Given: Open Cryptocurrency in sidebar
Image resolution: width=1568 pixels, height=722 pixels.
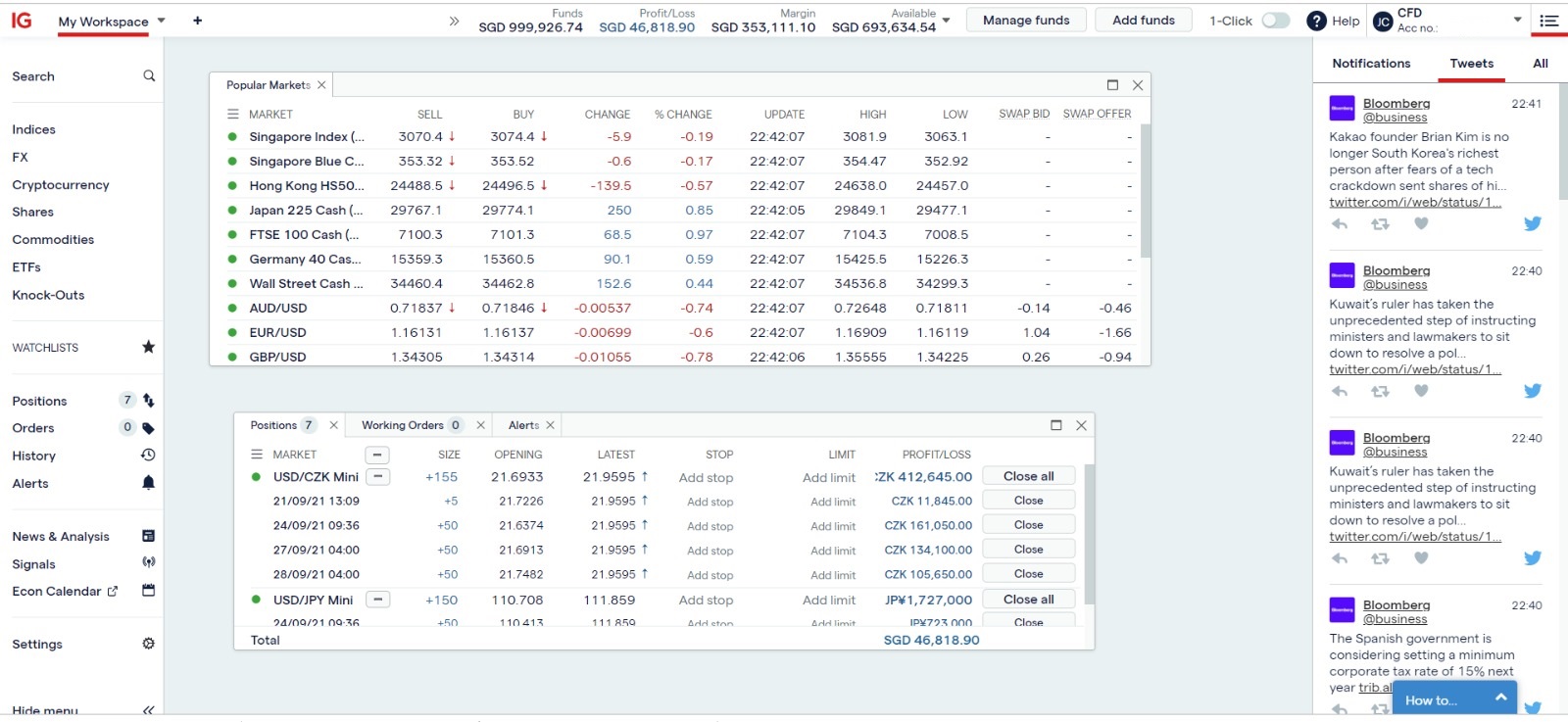Looking at the screenshot, I should [x=61, y=184].
